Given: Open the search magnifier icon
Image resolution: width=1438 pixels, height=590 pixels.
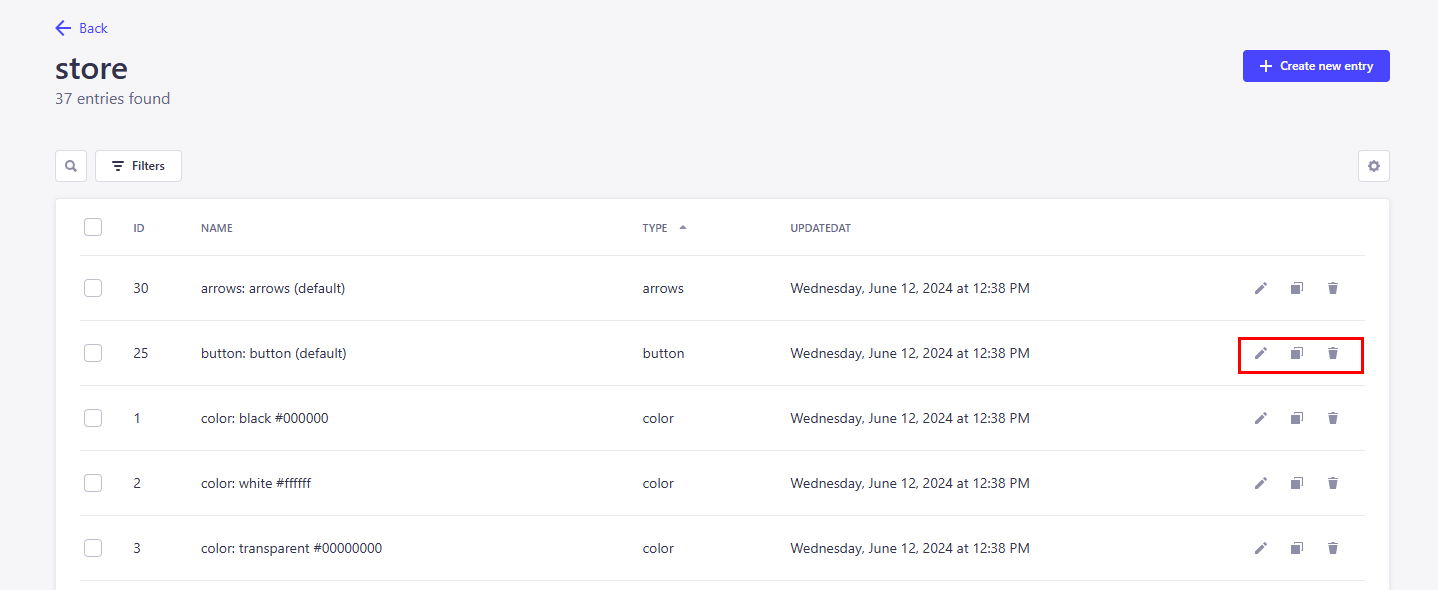Looking at the screenshot, I should coord(70,165).
